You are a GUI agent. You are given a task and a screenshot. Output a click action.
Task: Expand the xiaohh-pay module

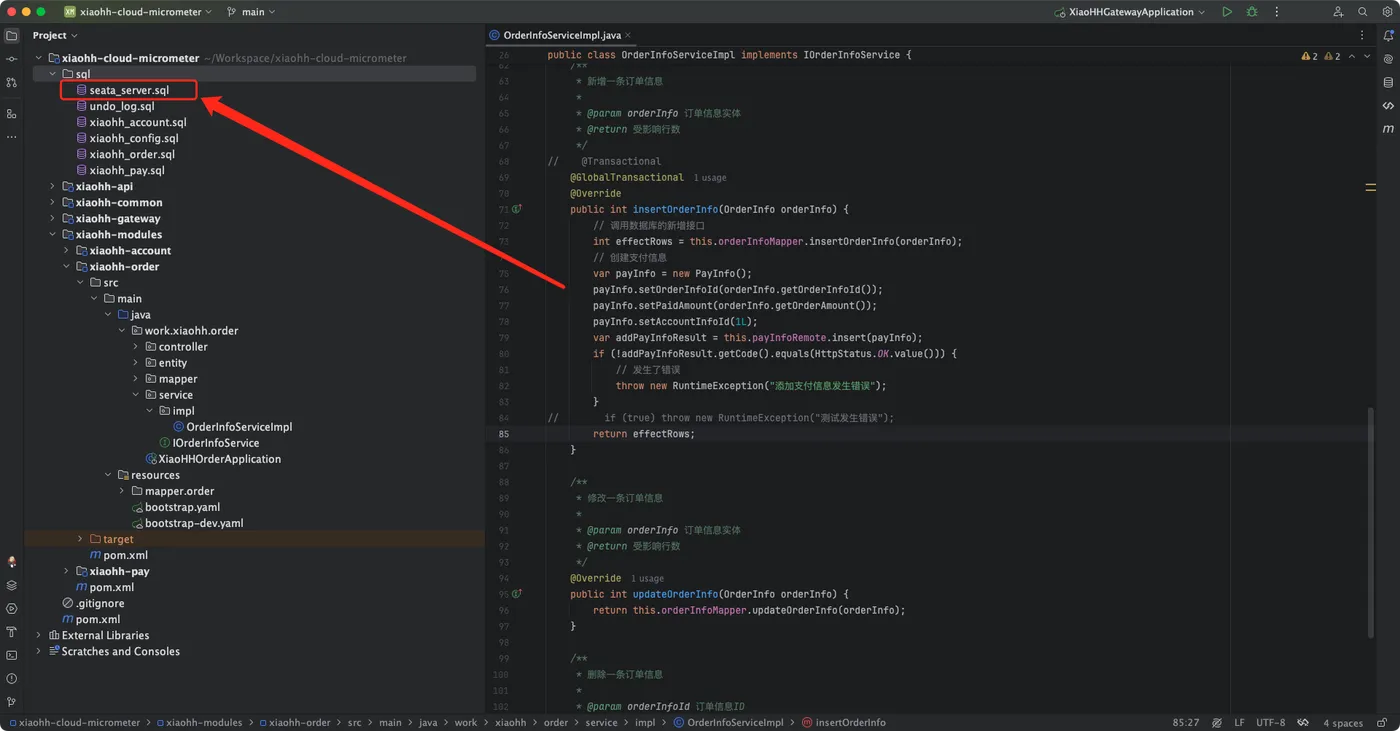pyautogui.click(x=67, y=571)
